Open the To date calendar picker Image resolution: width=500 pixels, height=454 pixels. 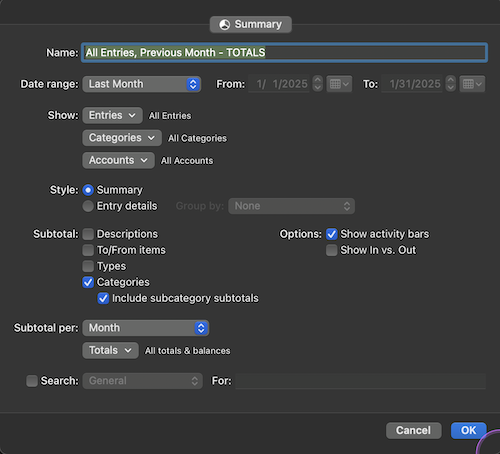tap(472, 84)
